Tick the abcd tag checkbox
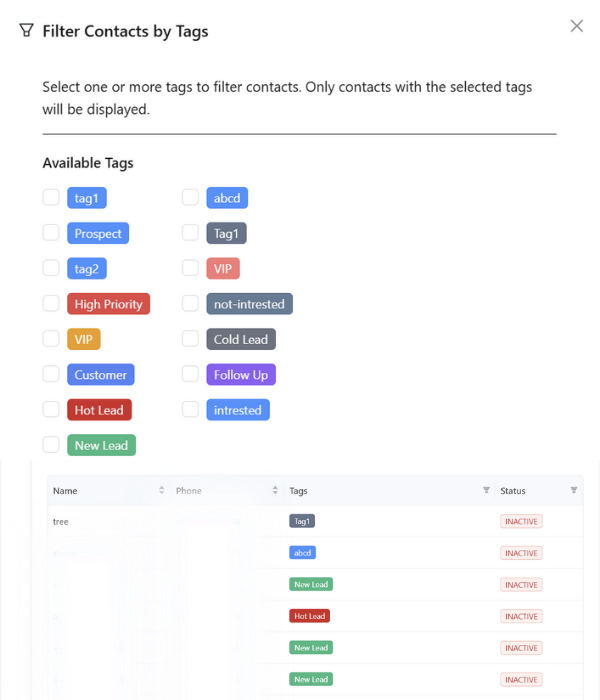 coord(190,198)
